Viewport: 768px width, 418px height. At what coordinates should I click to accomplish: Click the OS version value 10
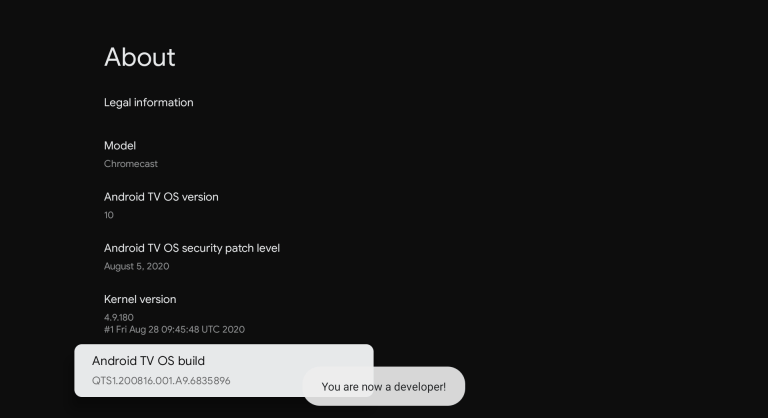pyautogui.click(x=109, y=215)
